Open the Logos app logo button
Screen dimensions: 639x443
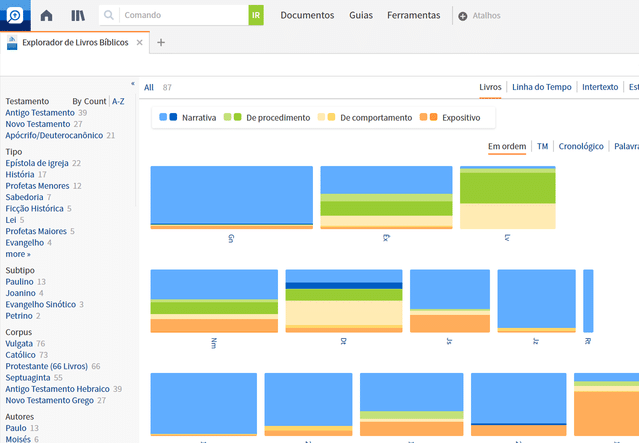(15, 15)
